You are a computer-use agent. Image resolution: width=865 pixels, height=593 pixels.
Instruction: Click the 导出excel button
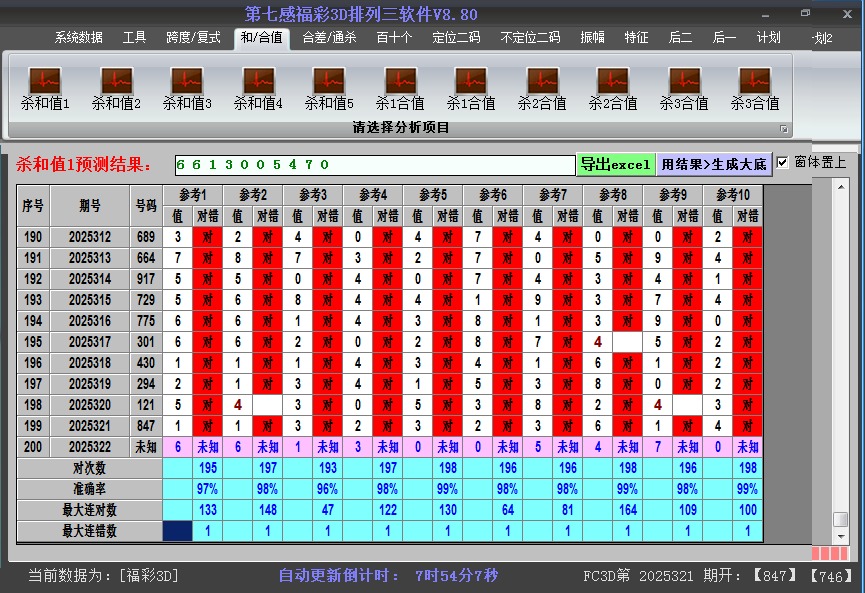(x=615, y=164)
